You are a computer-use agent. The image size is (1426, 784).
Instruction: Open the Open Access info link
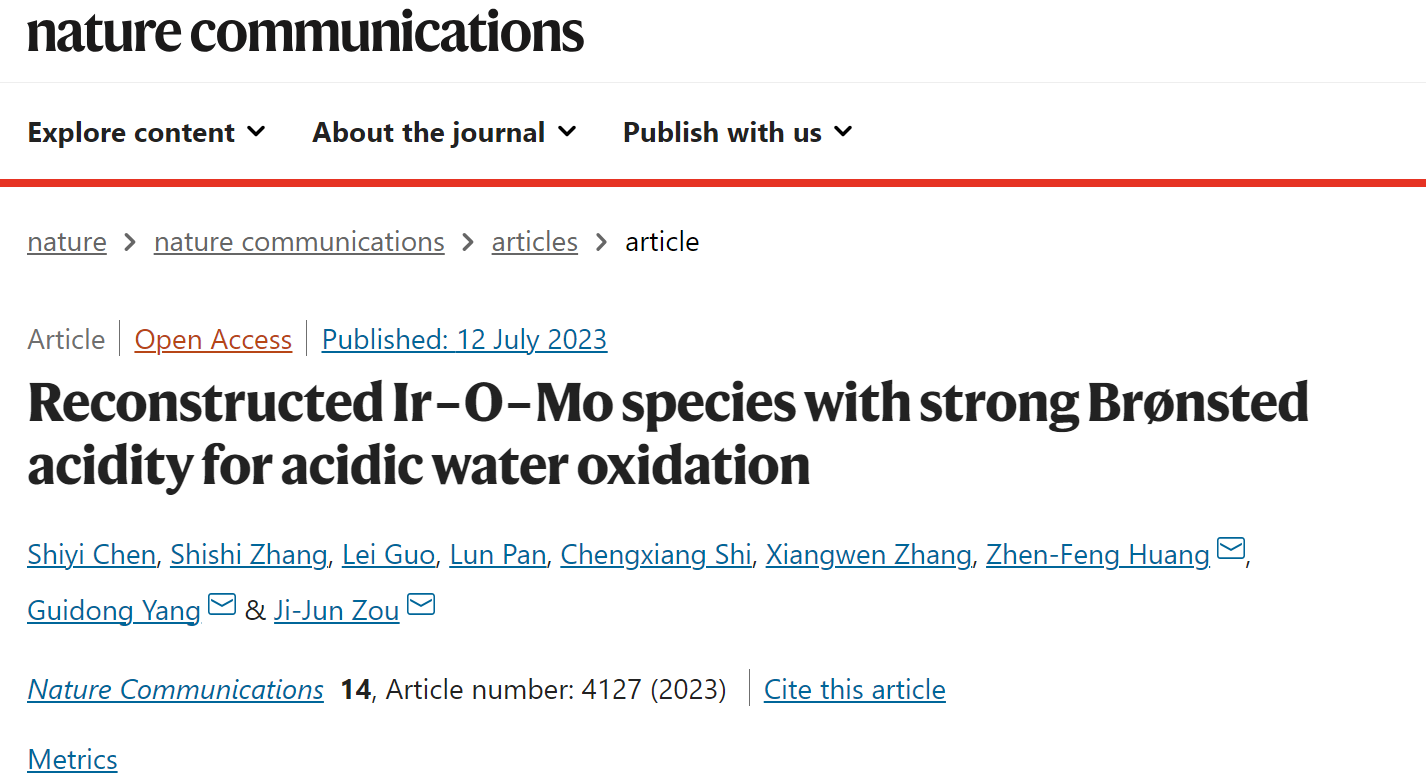(x=213, y=340)
